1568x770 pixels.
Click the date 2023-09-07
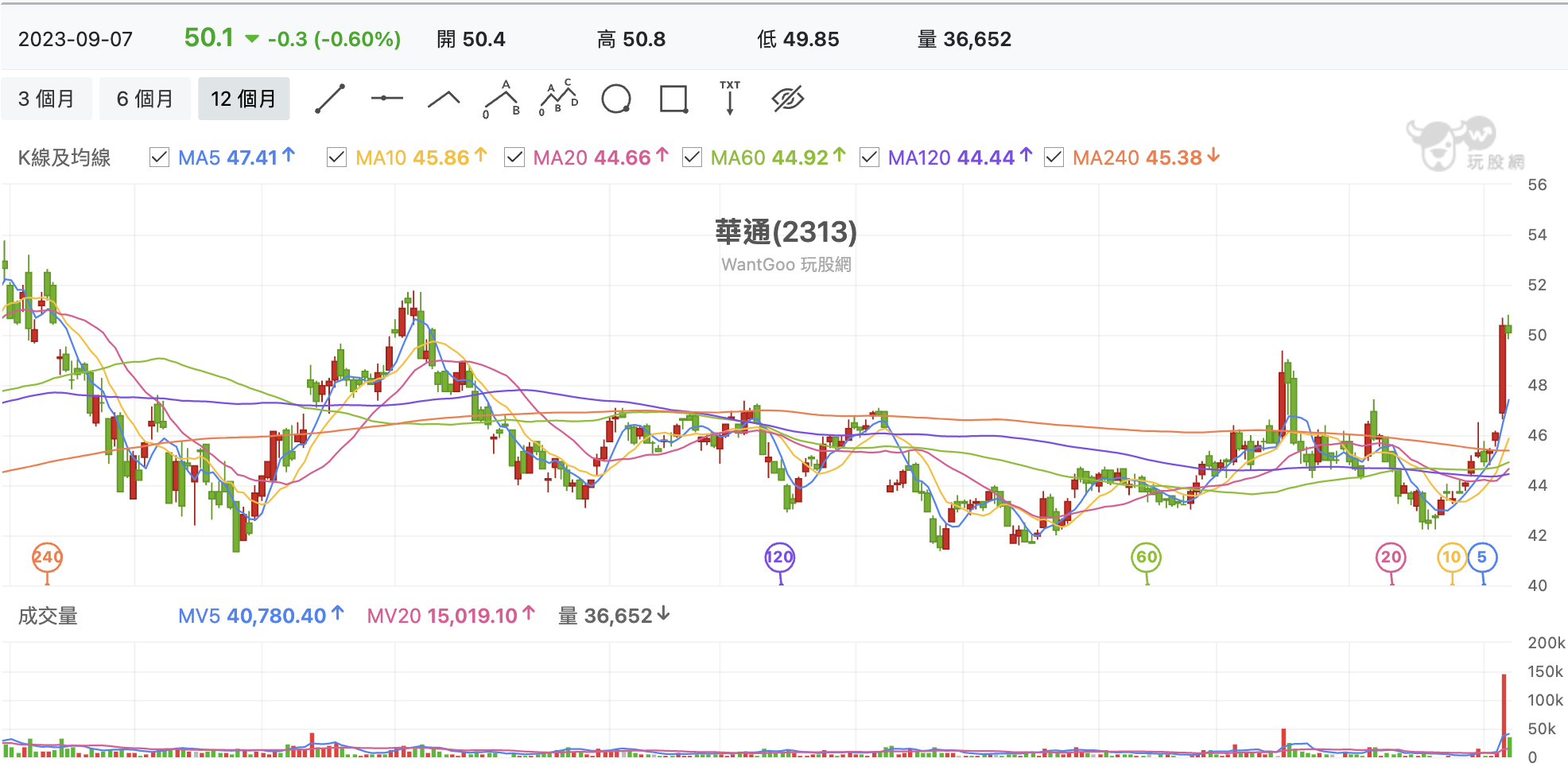[x=76, y=39]
